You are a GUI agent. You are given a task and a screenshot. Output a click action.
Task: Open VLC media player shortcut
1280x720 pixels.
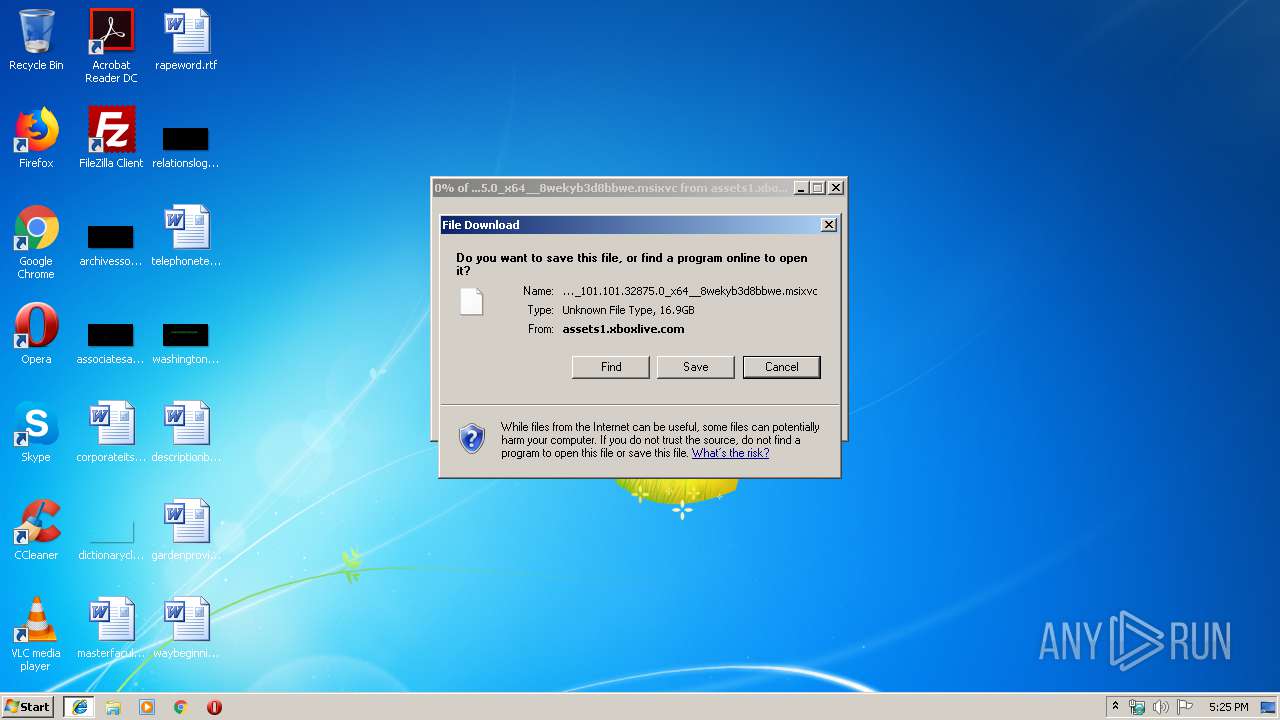point(36,634)
